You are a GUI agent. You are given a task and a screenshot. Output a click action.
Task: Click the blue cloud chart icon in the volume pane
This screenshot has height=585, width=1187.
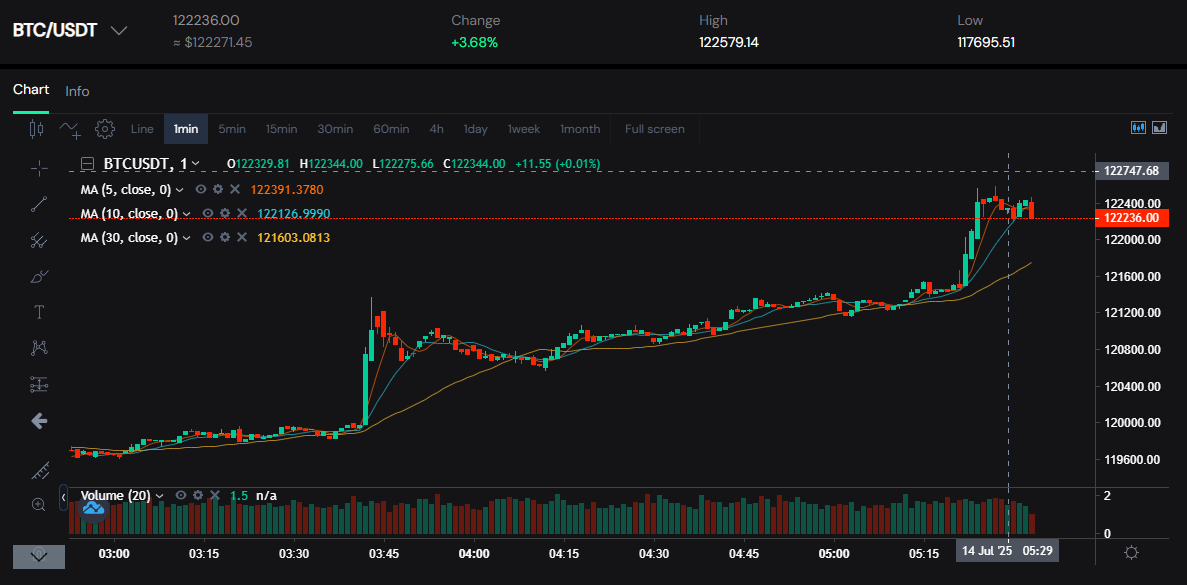coord(93,509)
